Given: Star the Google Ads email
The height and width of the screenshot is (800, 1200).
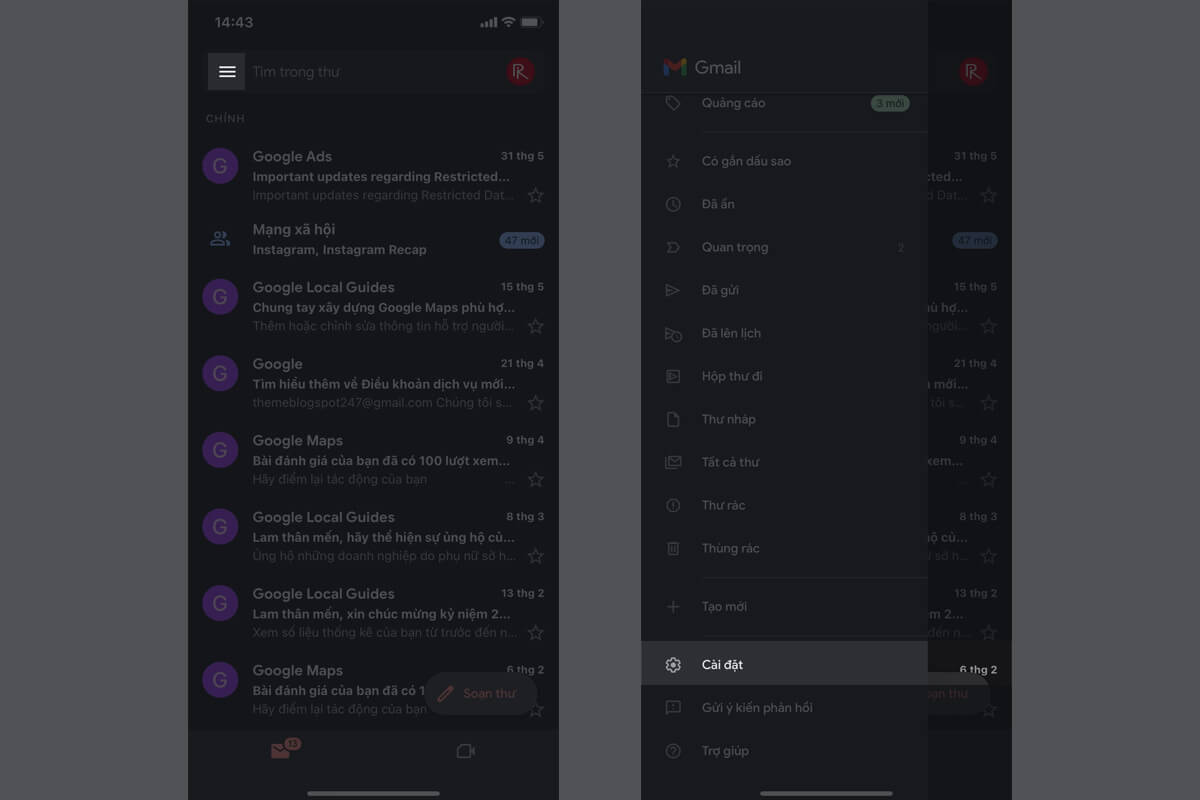Looking at the screenshot, I should [x=536, y=196].
